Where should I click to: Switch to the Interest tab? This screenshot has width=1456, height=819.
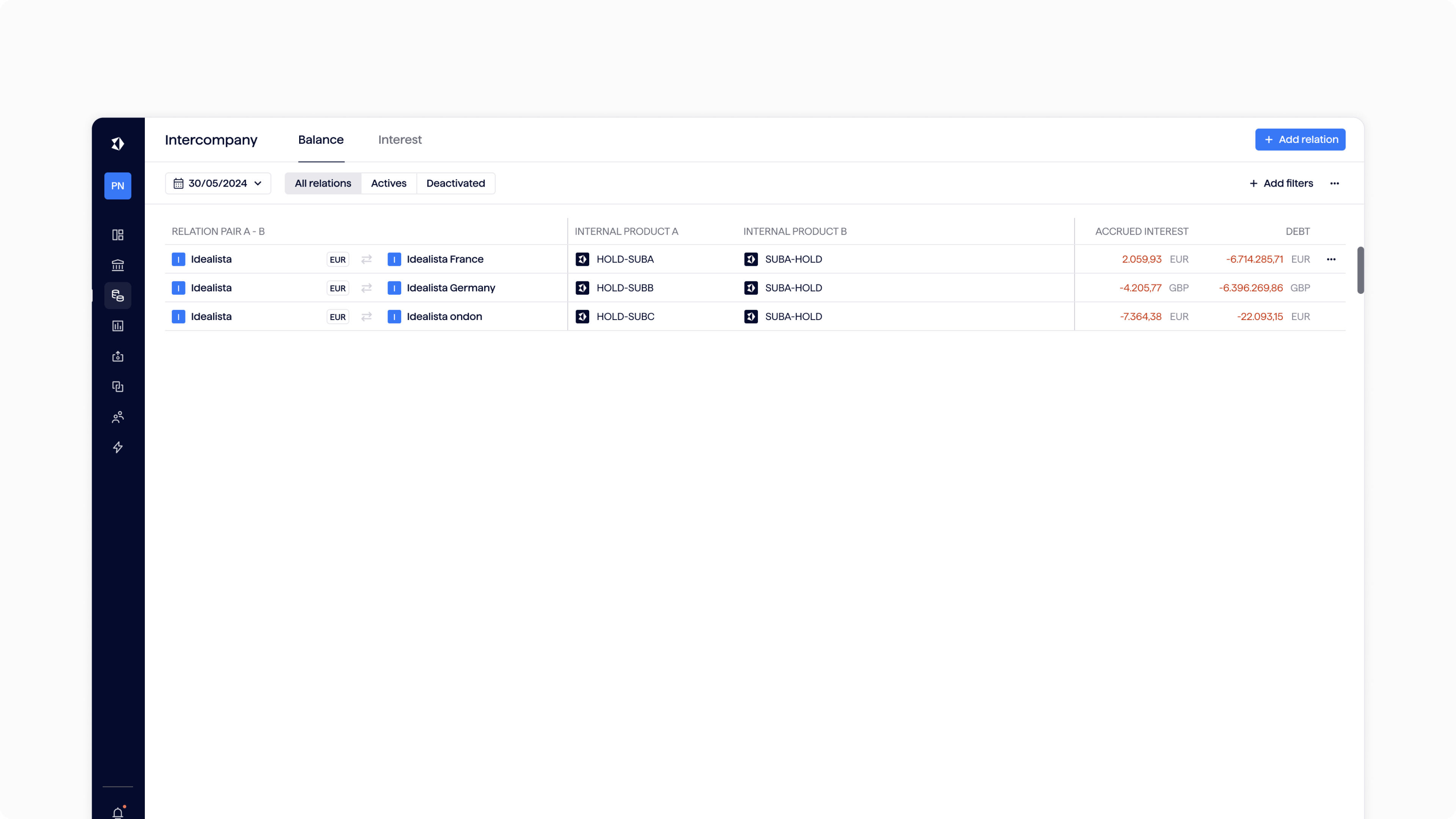click(400, 140)
